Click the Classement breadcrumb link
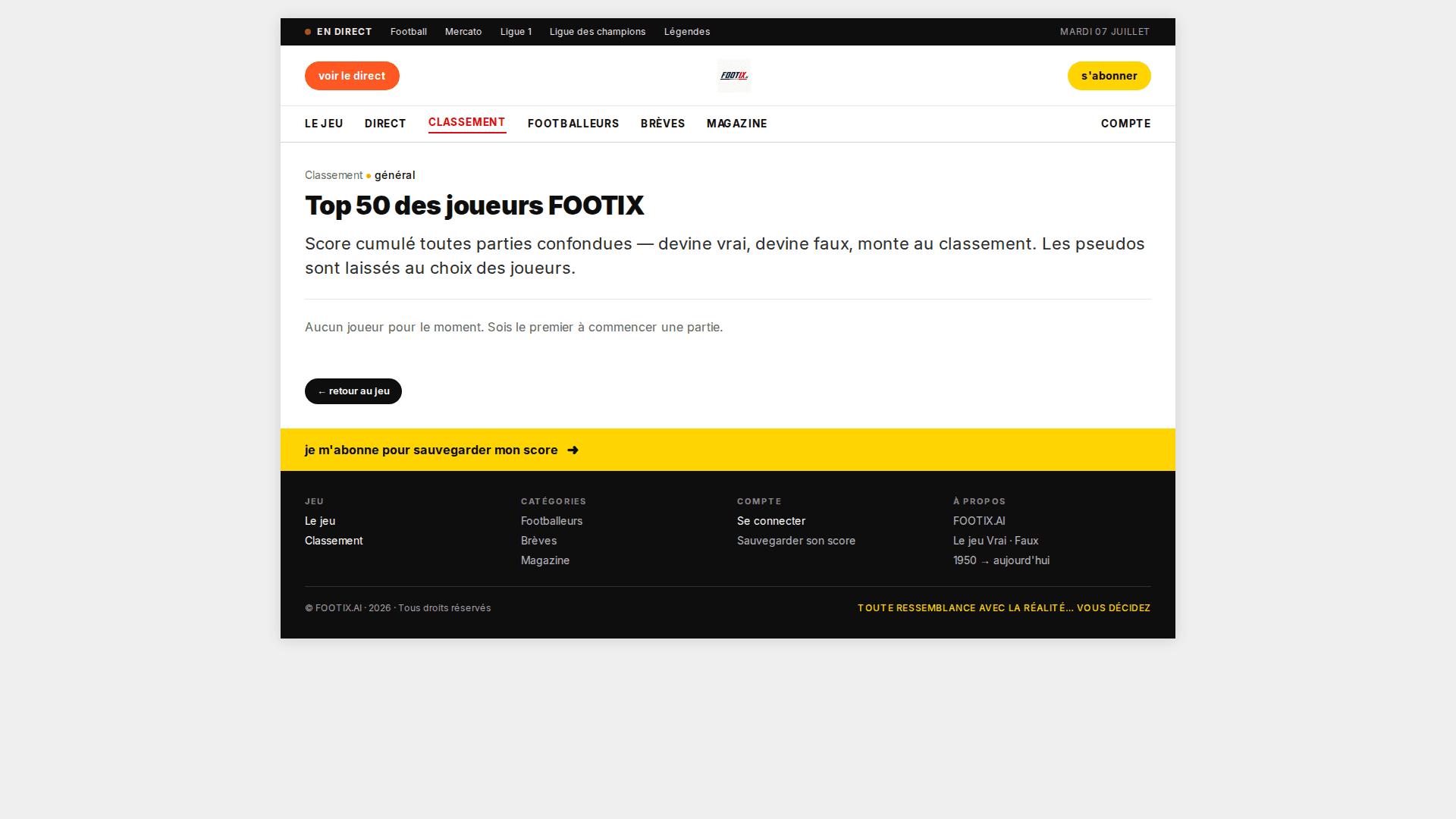1456x819 pixels. (x=334, y=175)
